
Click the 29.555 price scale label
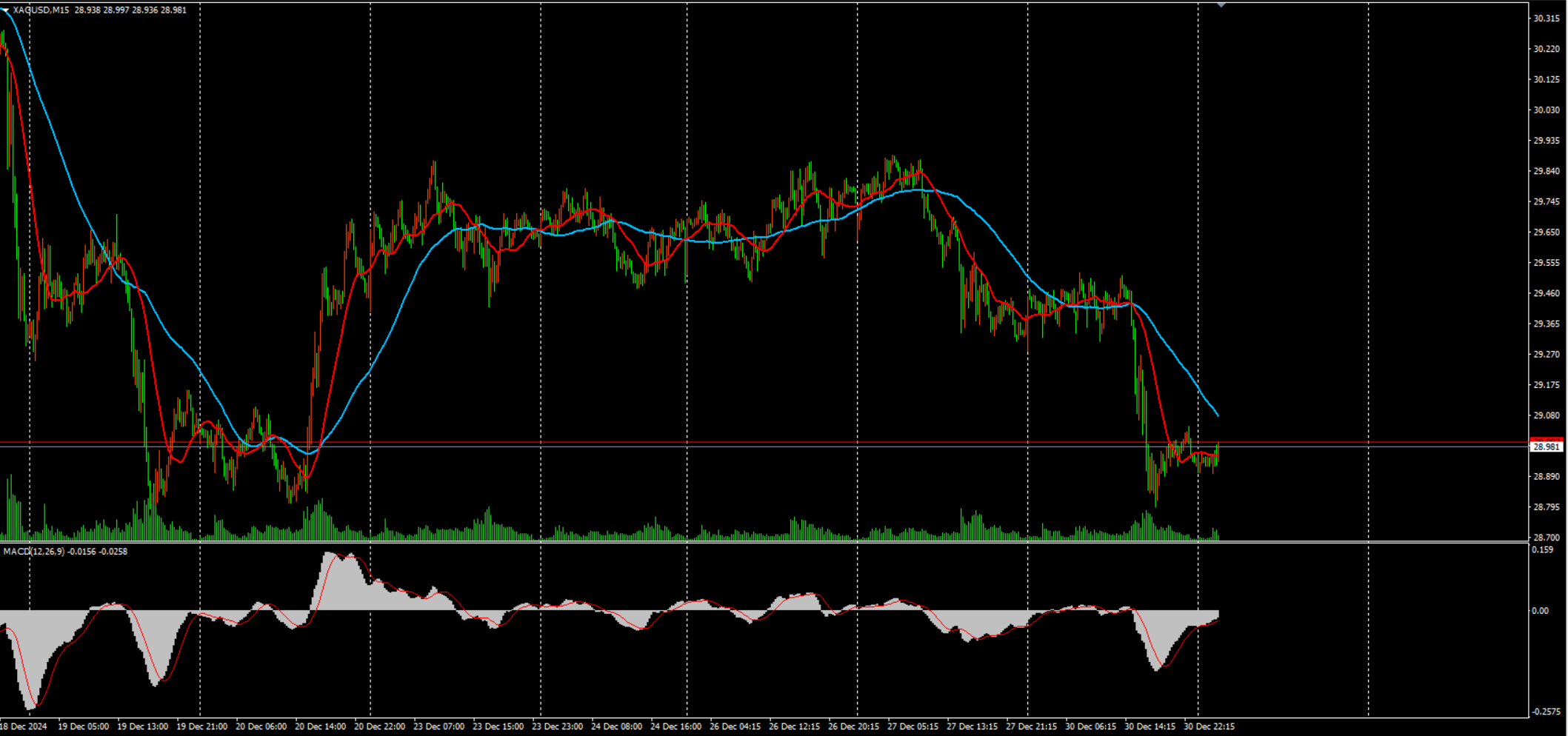click(1547, 263)
